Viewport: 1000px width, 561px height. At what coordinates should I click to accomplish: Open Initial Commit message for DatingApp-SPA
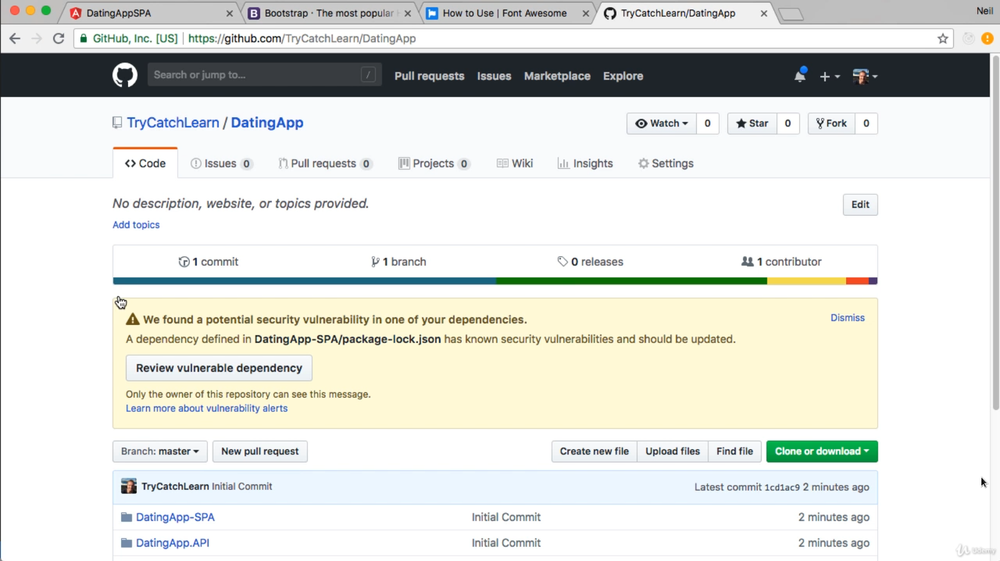tap(506, 517)
